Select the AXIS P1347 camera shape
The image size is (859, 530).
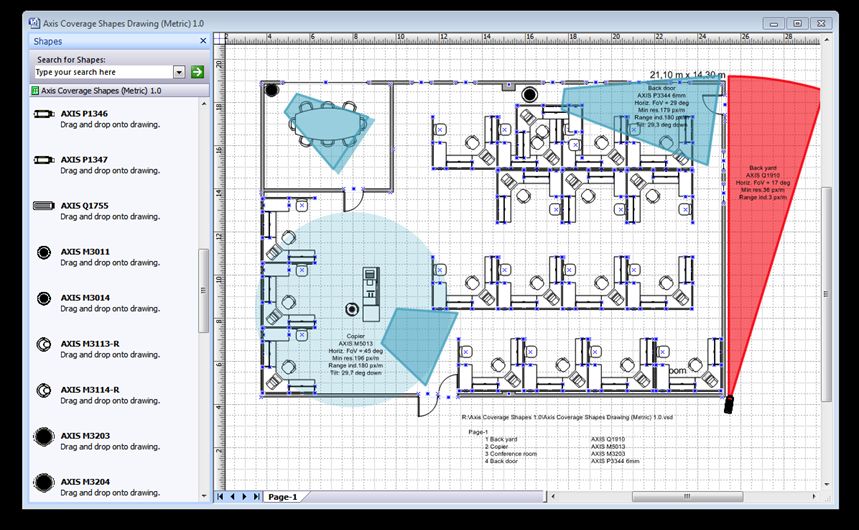click(44, 160)
